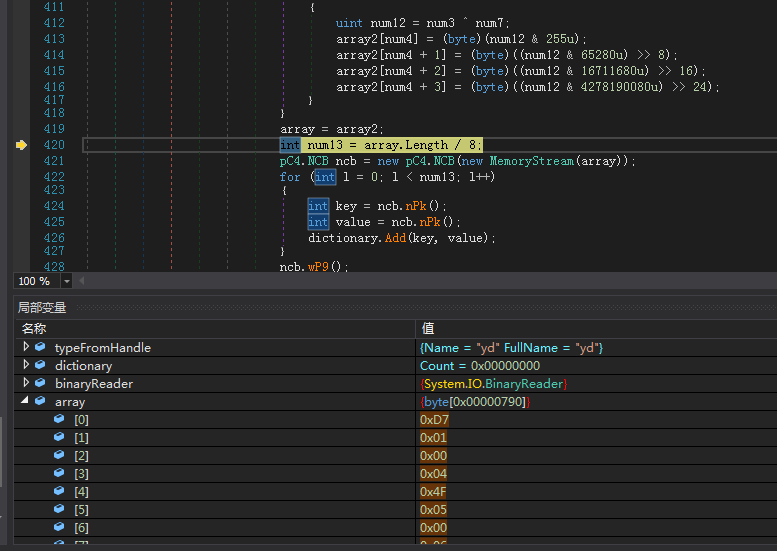Expand the dictionary variable node
777x551 pixels.
tap(26, 365)
